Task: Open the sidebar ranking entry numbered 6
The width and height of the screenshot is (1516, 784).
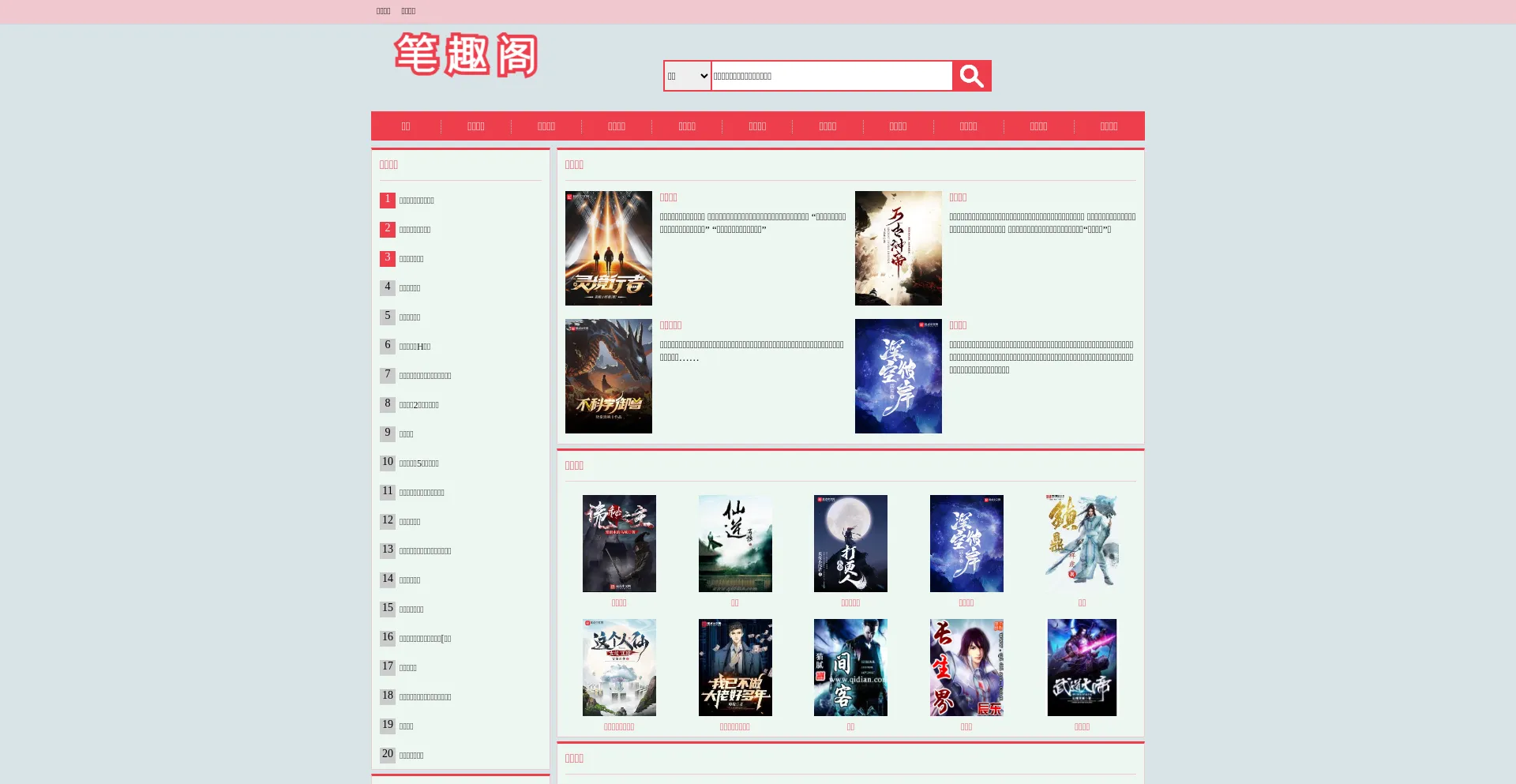Action: (415, 347)
